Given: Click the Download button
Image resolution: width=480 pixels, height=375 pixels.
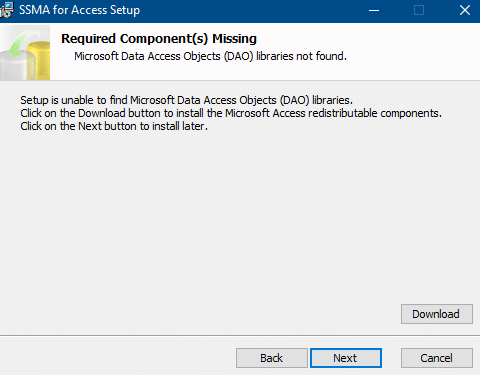Looking at the screenshot, I should point(437,314).
